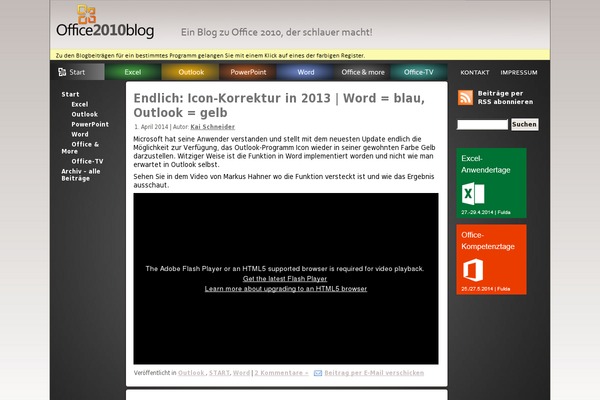Open the Office-TV tab
Viewport: 600px width, 400px height.
tap(419, 72)
